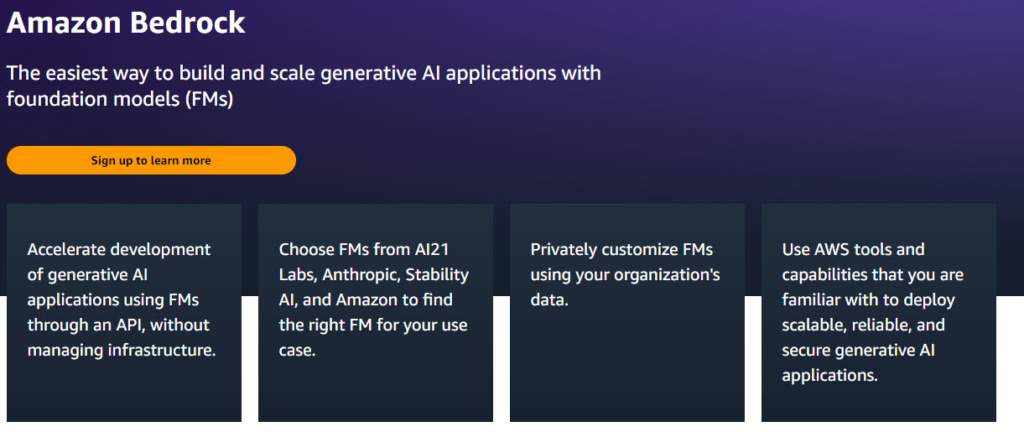The height and width of the screenshot is (432, 1024).
Task: Click familiar with to deploy text in the fourth card
Action: coord(869,300)
